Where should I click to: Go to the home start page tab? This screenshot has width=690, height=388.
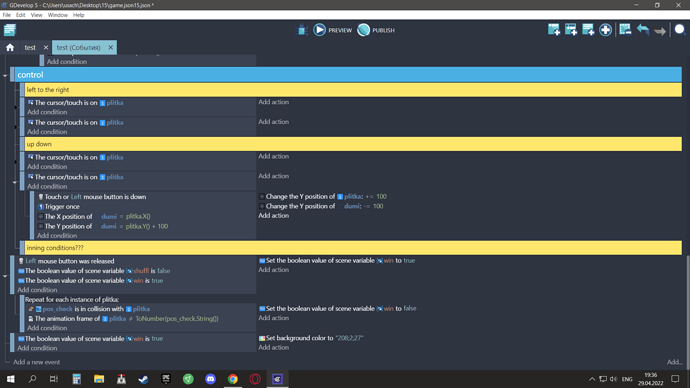10,48
